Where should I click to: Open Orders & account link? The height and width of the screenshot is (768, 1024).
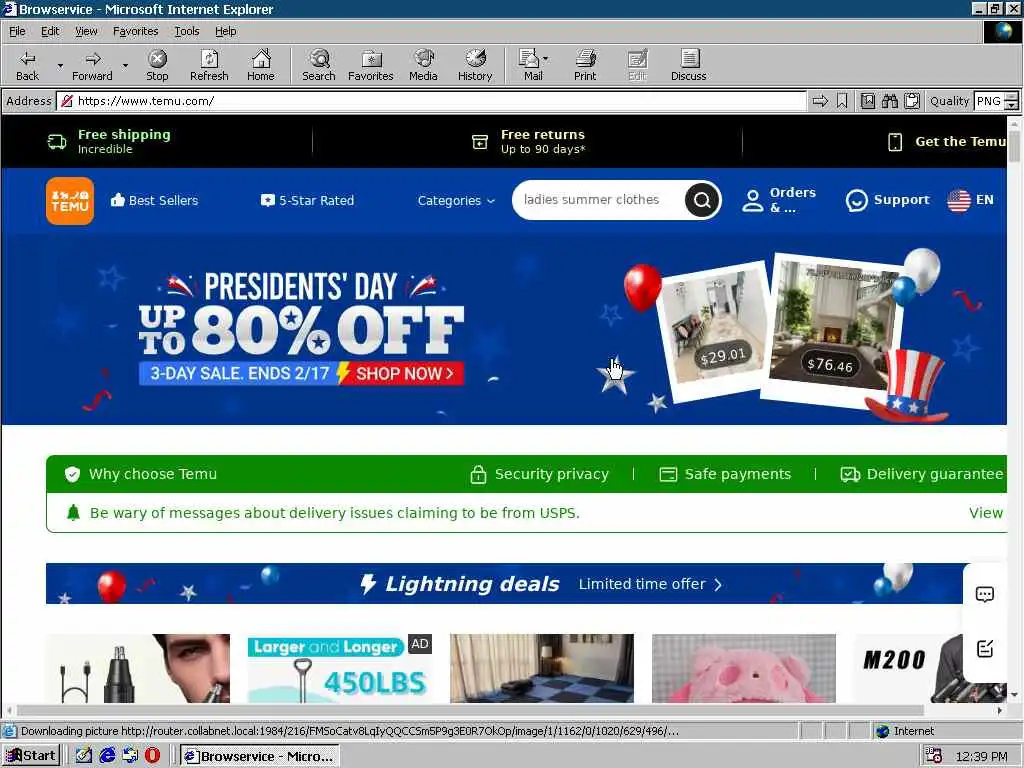click(779, 200)
